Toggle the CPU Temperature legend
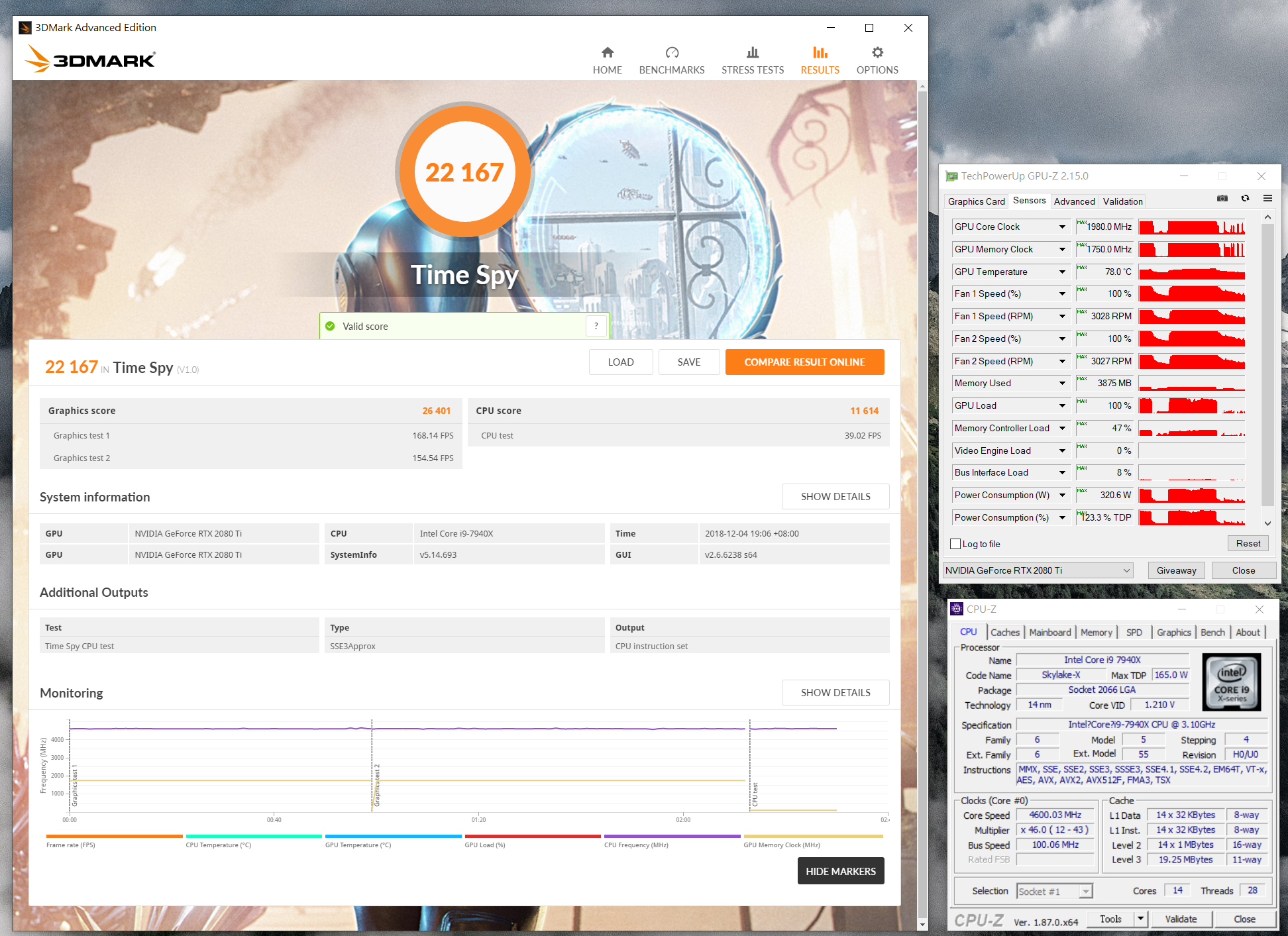This screenshot has height=936, width=1288. pos(253,841)
